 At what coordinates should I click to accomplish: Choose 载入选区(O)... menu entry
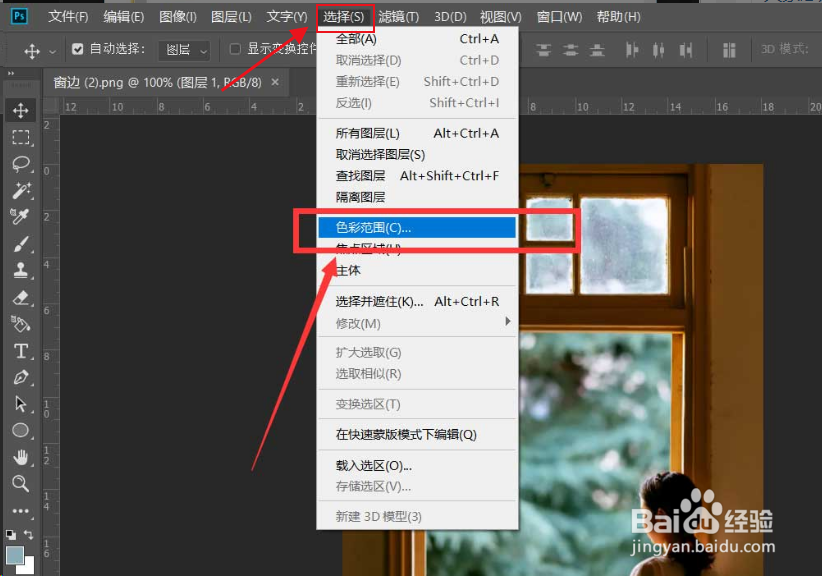pyautogui.click(x=417, y=465)
